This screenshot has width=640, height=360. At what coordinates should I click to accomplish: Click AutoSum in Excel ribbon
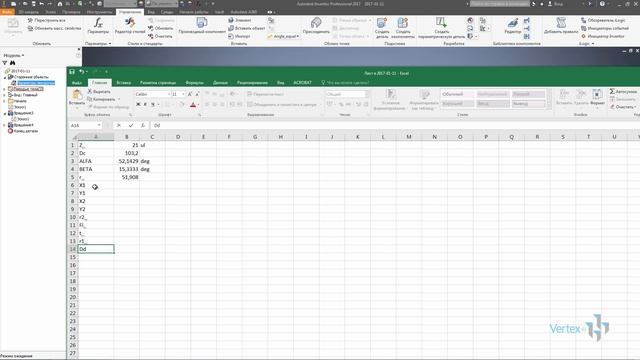point(623,91)
